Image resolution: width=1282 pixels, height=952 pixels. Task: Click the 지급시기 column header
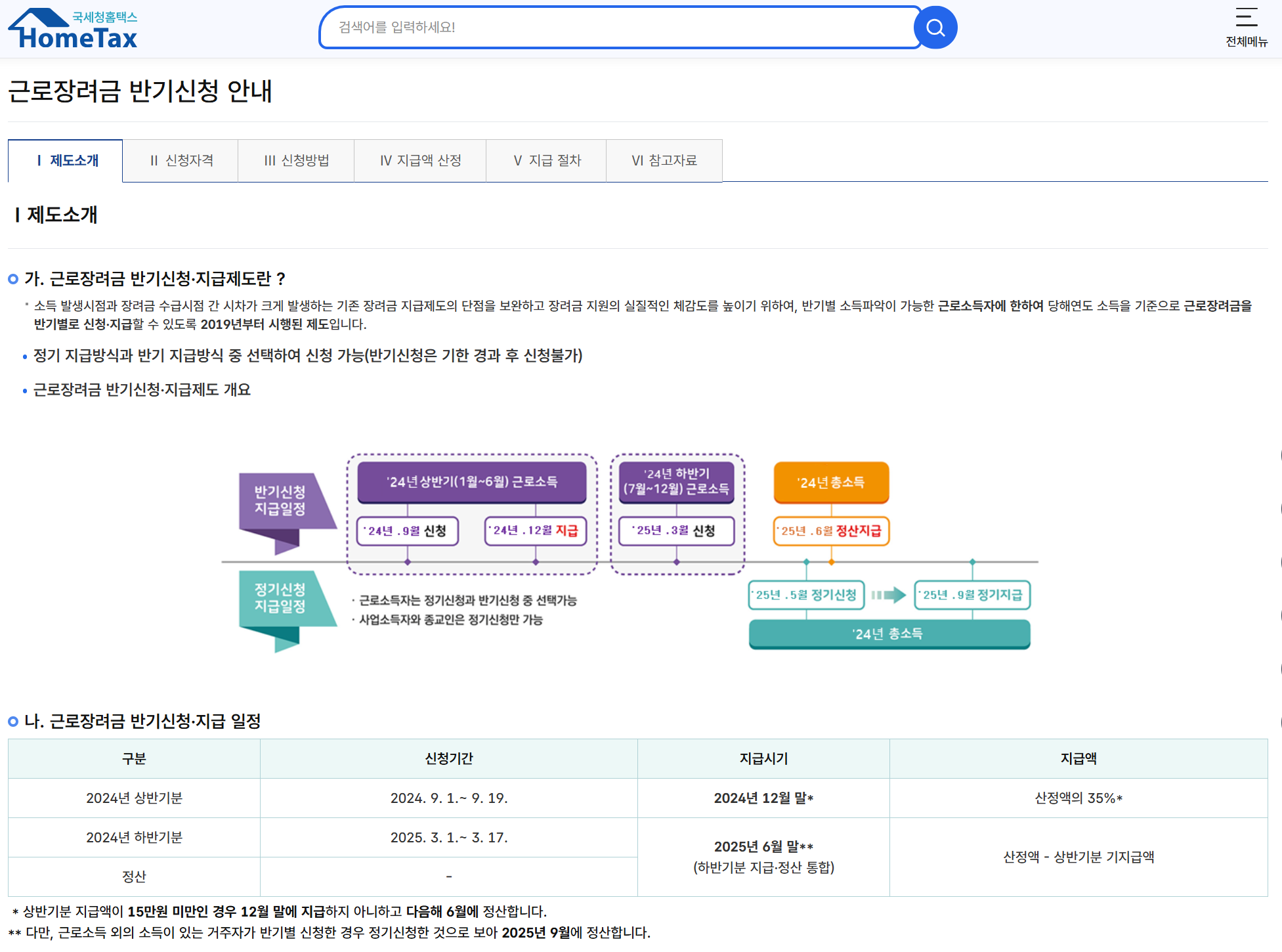764,759
